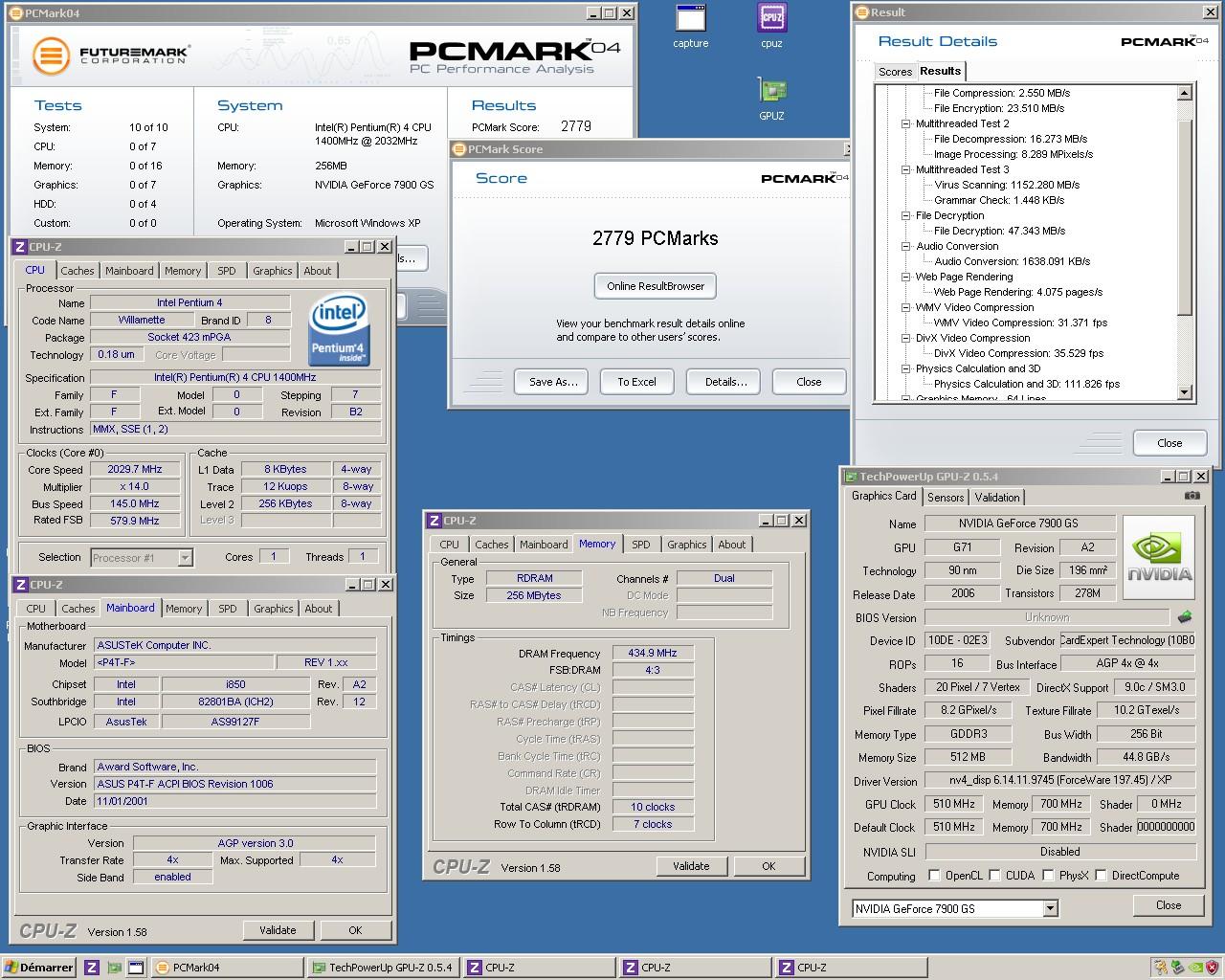Click the red shield security tray icon
The width and height of the screenshot is (1225, 980).
tap(1213, 968)
